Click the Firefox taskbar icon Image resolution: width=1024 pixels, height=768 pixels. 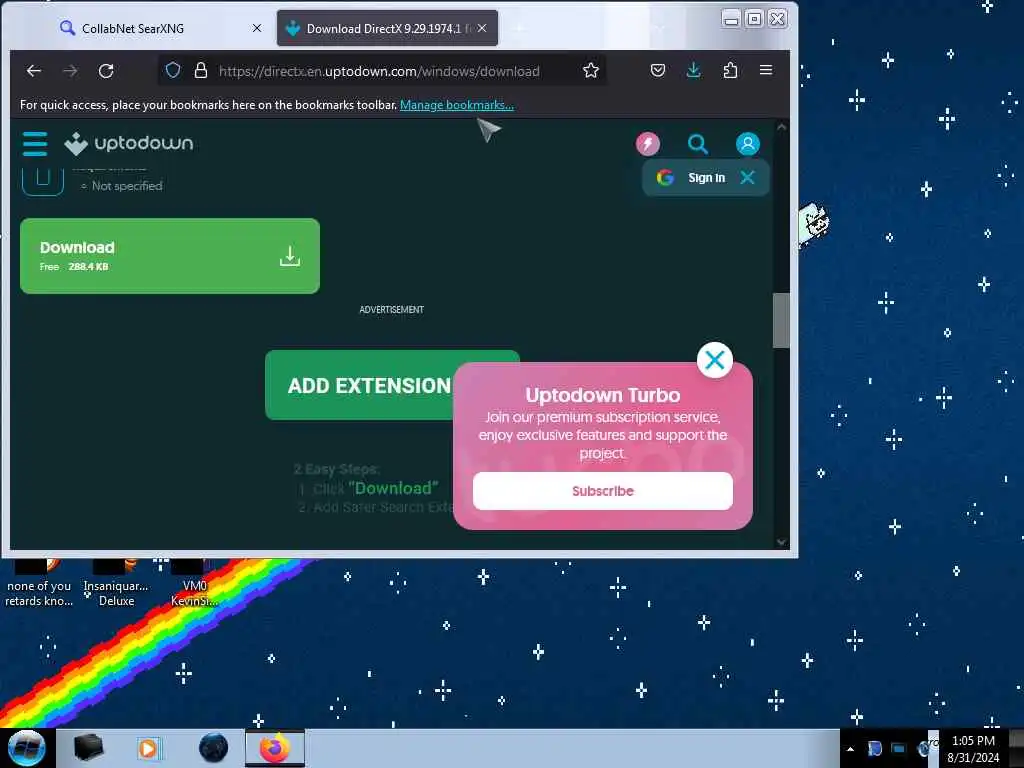tap(275, 748)
